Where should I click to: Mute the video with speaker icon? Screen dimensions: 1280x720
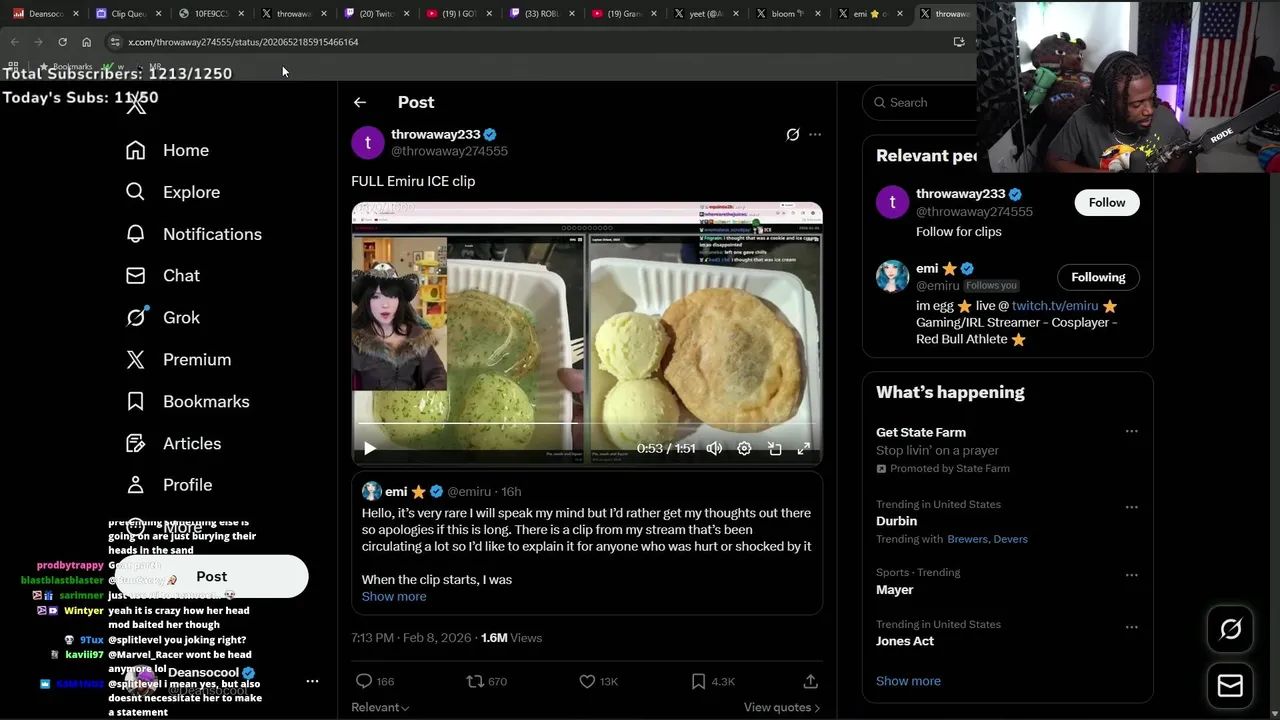coord(714,449)
